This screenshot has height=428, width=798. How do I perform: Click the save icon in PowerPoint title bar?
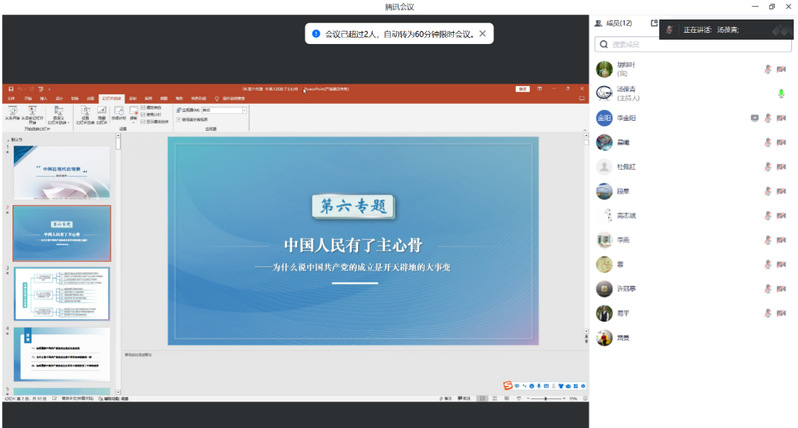click(8, 89)
